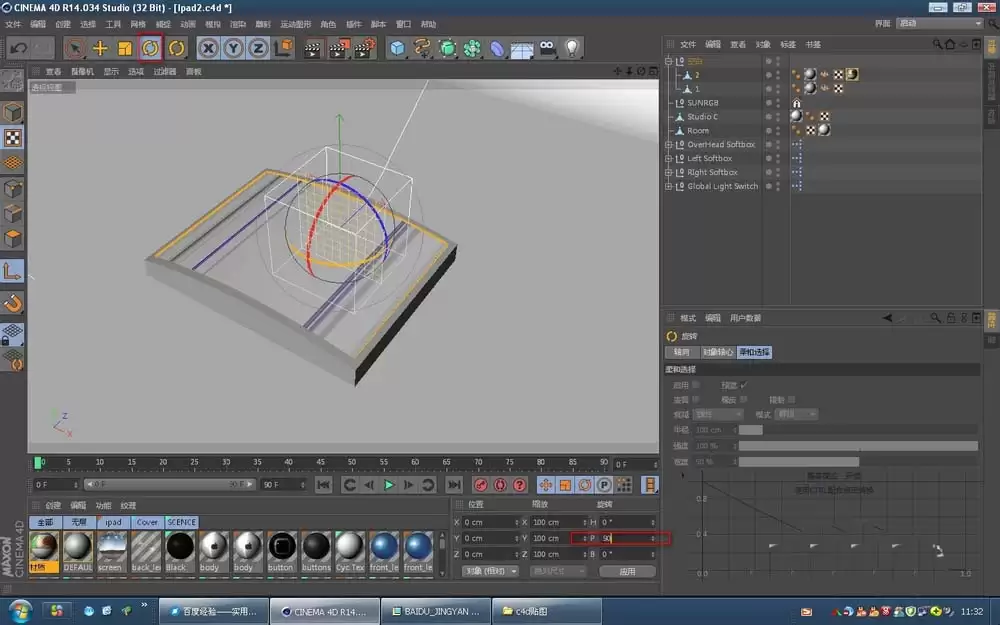
Task: Add a cube primitive from the toolbar
Action: (399, 47)
